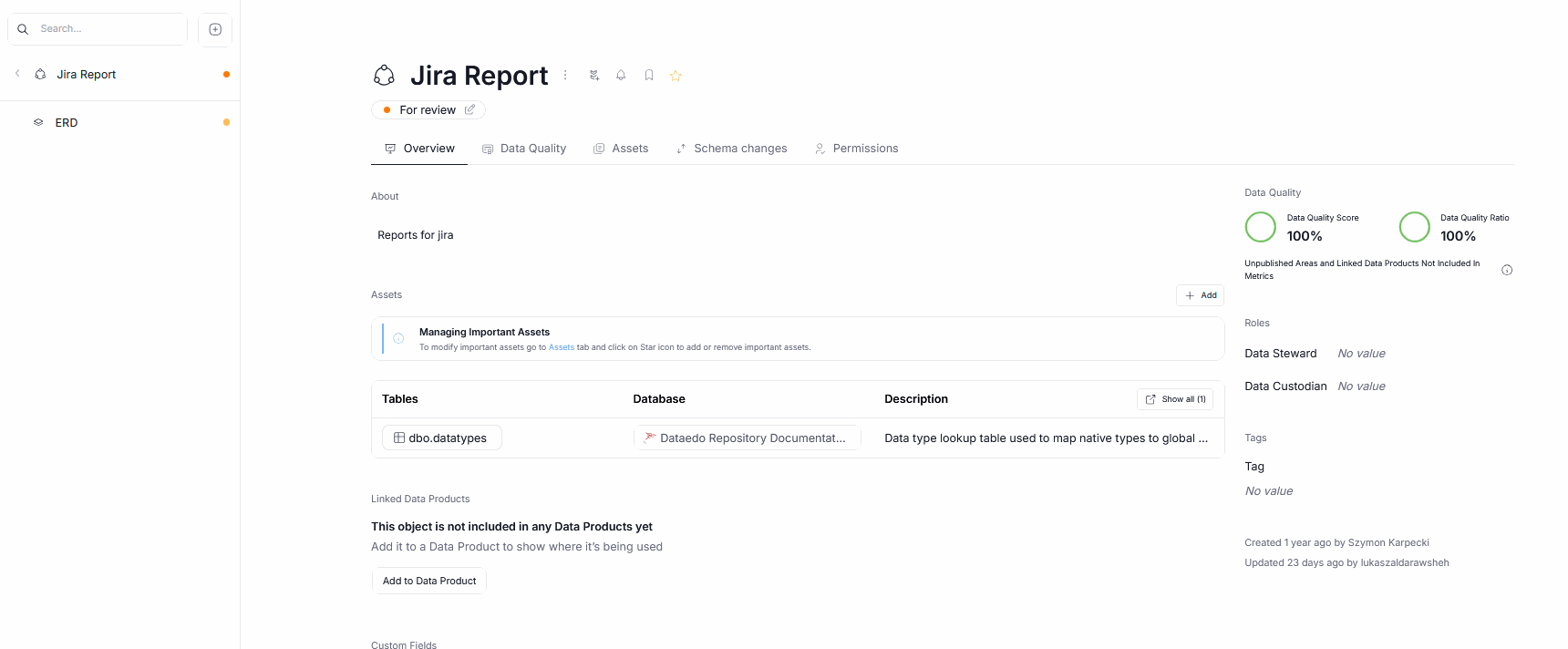1568x649 pixels.
Task: Click the add-to-list icon next to the bell
Action: tap(594, 76)
